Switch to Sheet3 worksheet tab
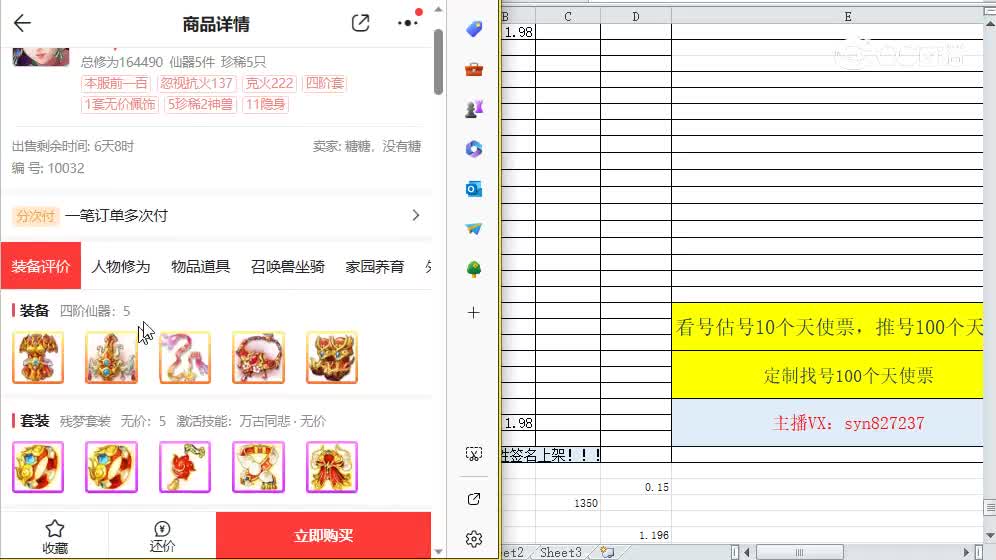This screenshot has height=560, width=996. click(560, 552)
